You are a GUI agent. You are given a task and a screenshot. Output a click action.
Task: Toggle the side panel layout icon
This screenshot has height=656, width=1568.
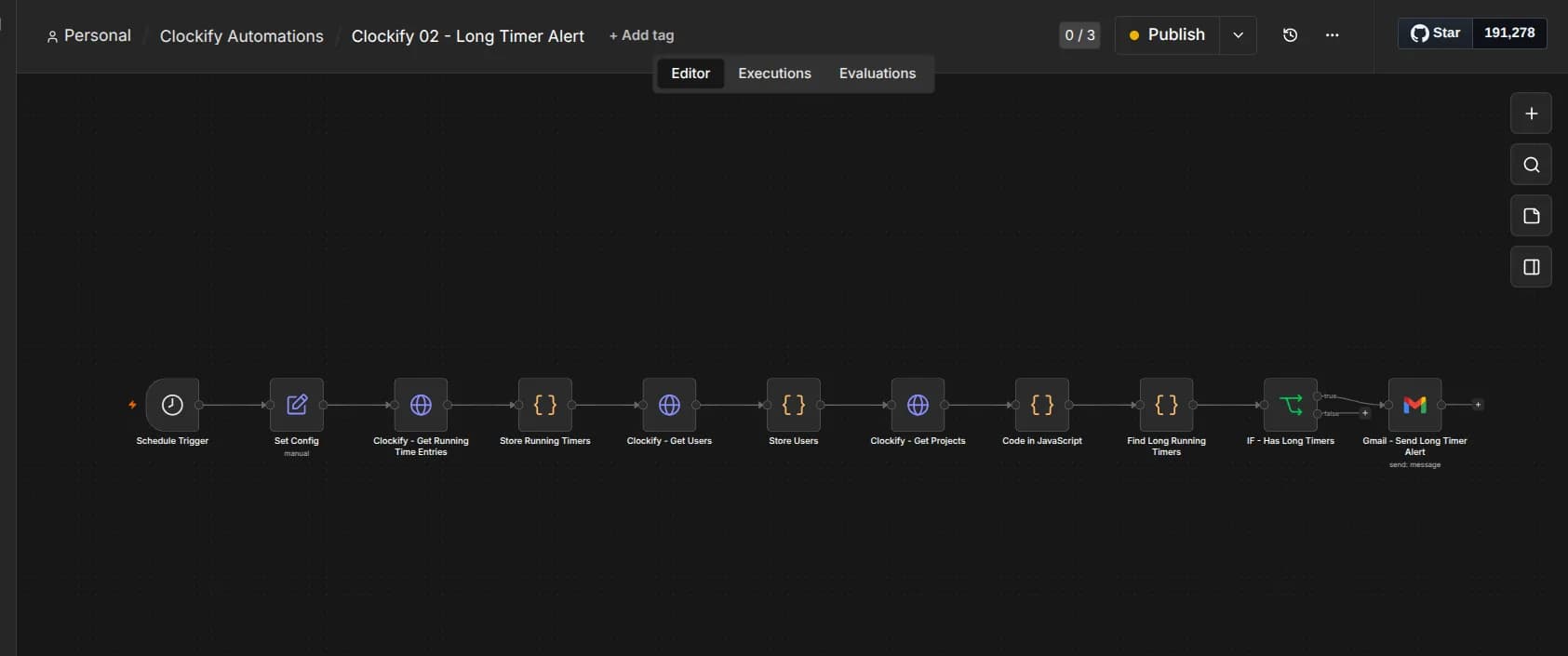tap(1531, 267)
